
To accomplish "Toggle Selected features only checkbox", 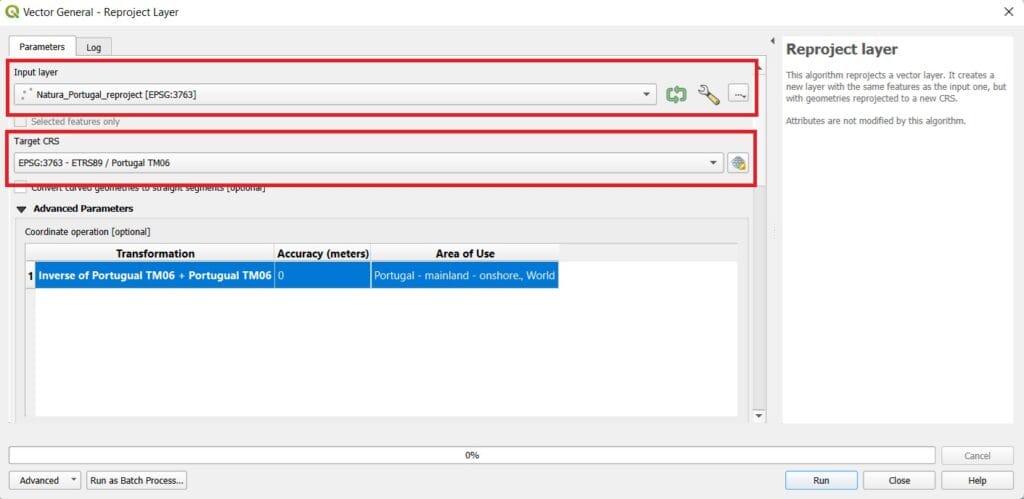I will coord(21,121).
